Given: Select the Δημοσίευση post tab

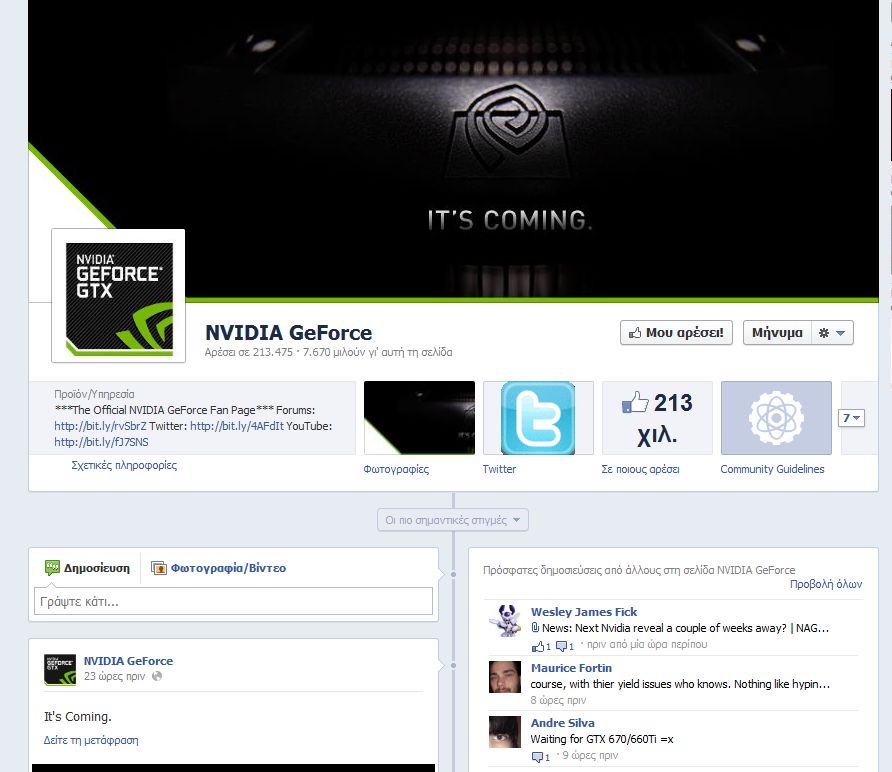Looking at the screenshot, I should click(87, 568).
